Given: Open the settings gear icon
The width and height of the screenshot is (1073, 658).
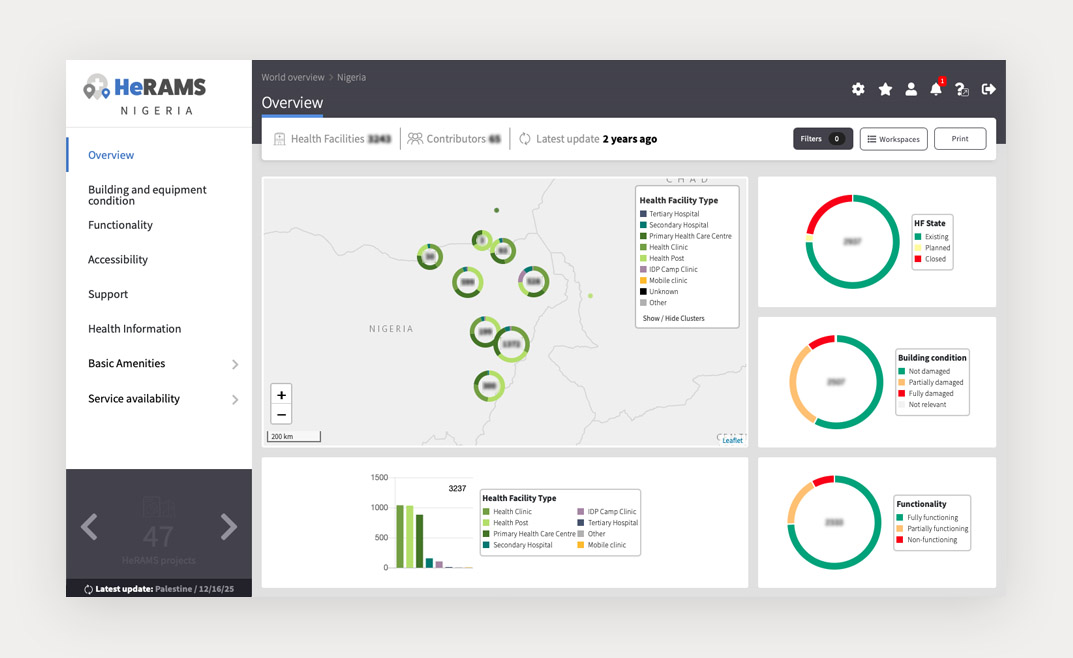Looking at the screenshot, I should (x=858, y=89).
